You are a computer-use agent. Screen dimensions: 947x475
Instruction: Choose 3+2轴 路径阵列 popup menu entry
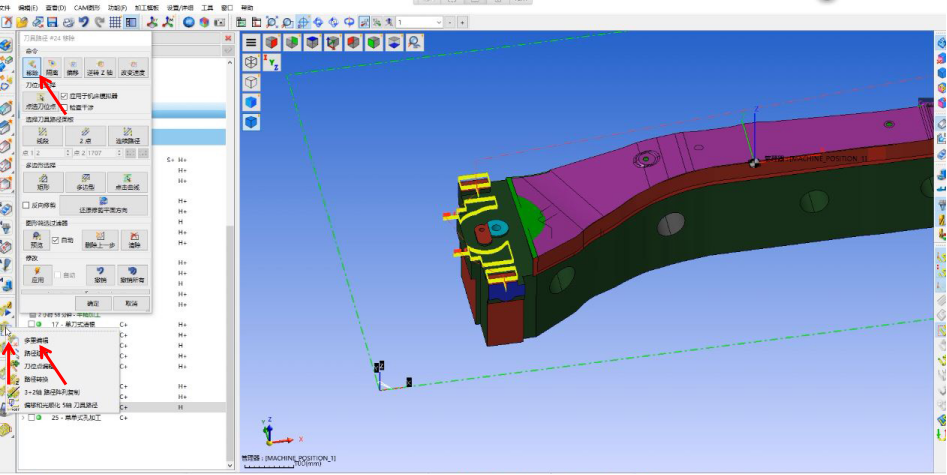coord(52,392)
